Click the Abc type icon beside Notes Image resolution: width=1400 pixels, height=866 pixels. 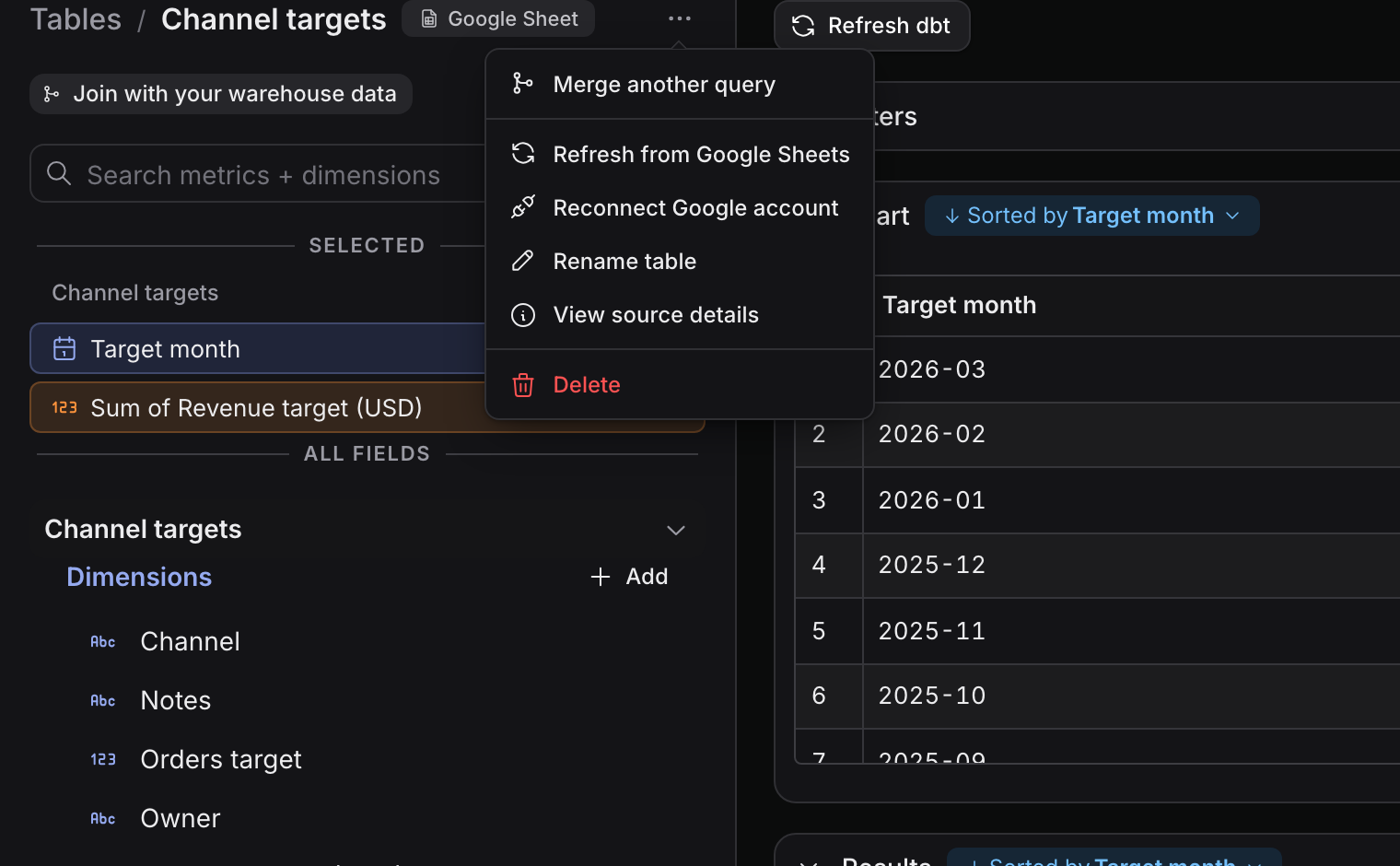click(x=103, y=700)
